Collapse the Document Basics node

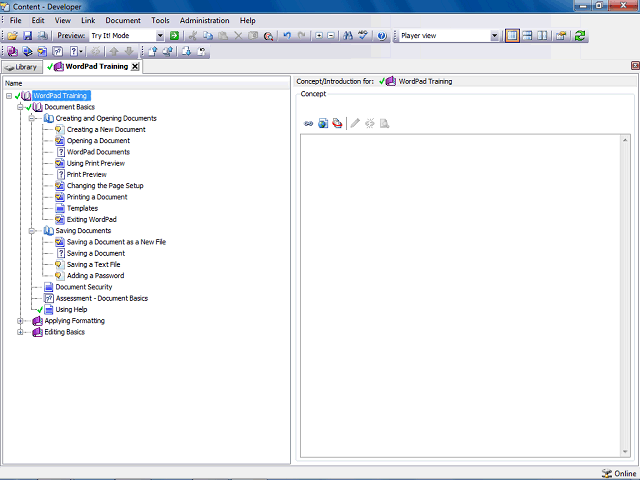tap(20, 107)
